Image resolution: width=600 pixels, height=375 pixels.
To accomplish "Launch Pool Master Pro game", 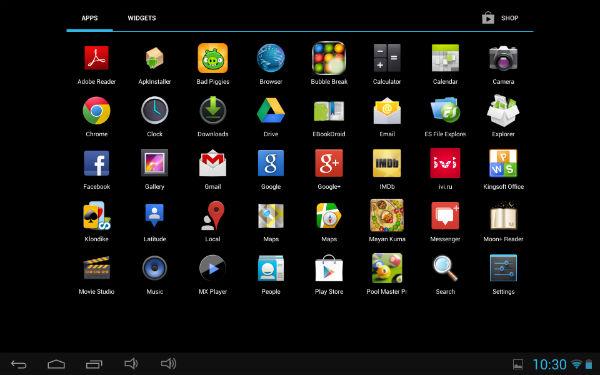I will pyautogui.click(x=387, y=268).
